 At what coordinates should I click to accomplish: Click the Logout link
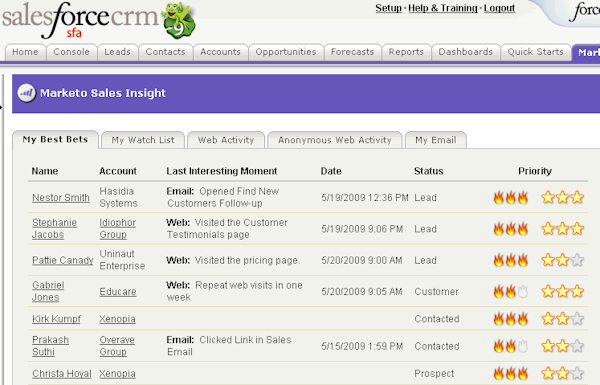(x=499, y=8)
